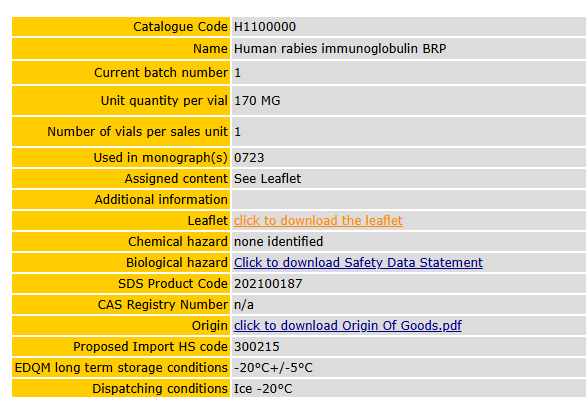The width and height of the screenshot is (588, 397).
Task: Select the HS code value 300215
Action: [x=256, y=346]
